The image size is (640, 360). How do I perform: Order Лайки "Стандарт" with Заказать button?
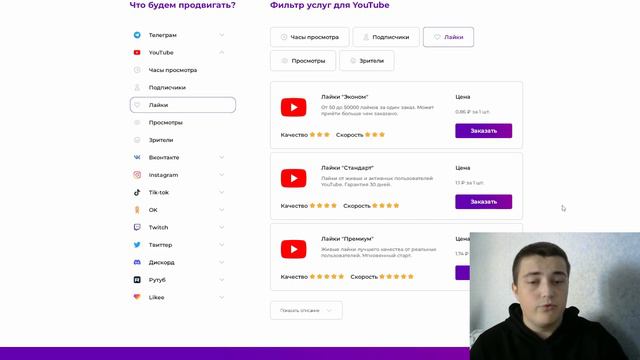[484, 202]
